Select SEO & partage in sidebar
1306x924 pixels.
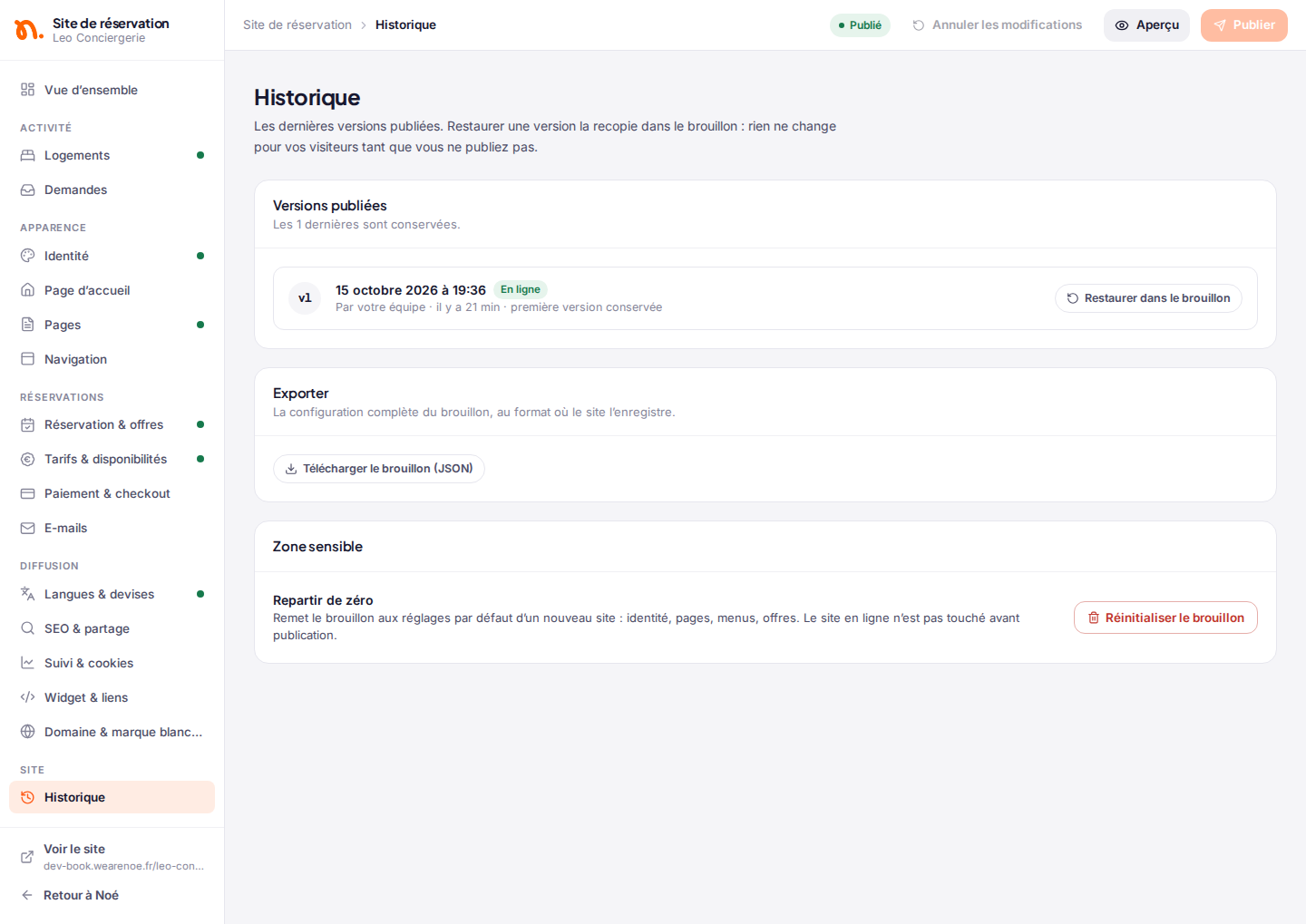(x=112, y=628)
